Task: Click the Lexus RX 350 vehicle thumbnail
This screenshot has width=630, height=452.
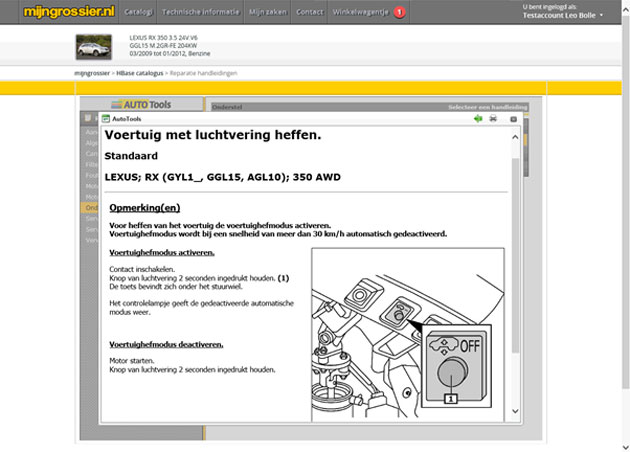Action: click(x=94, y=47)
